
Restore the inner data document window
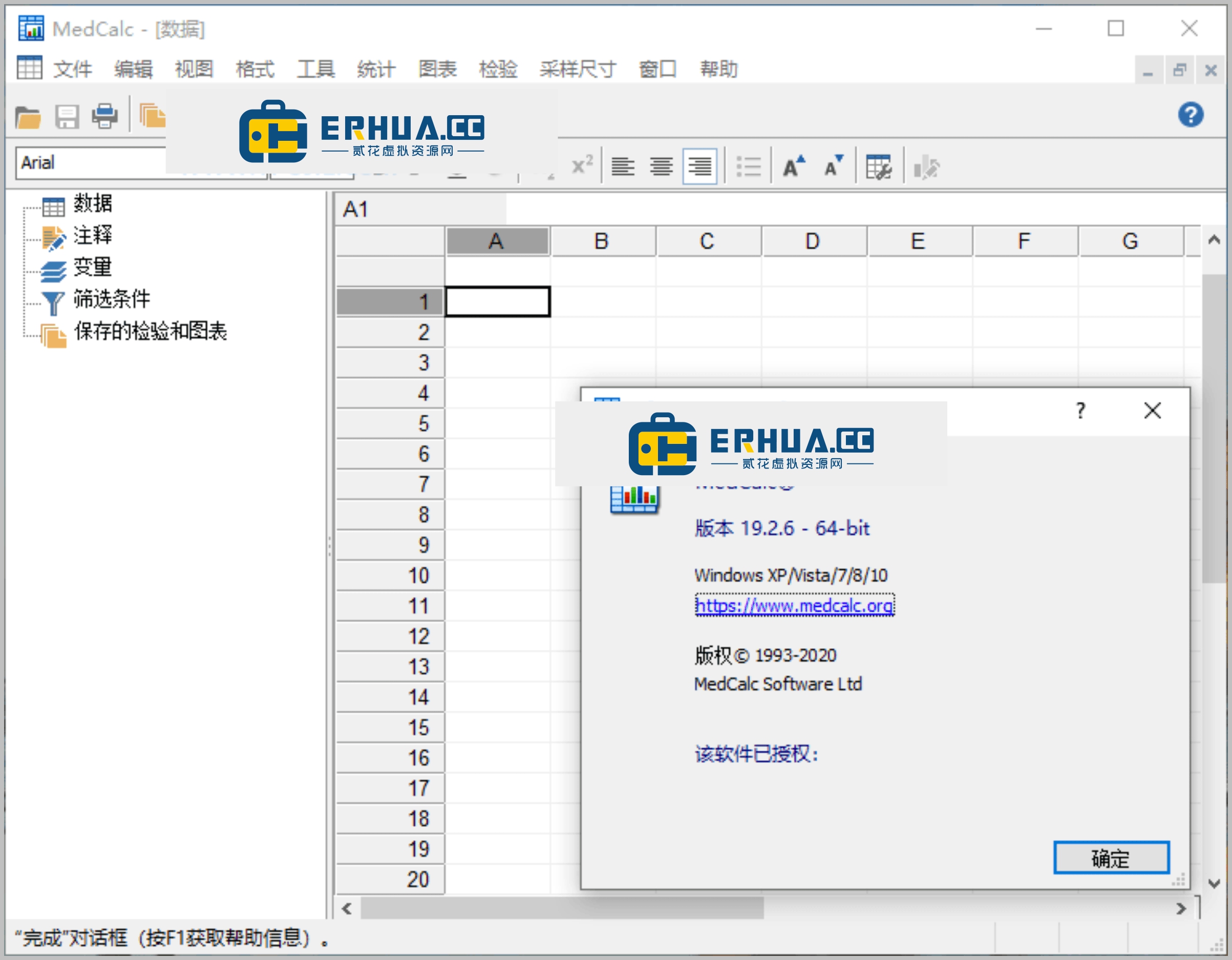[1179, 70]
